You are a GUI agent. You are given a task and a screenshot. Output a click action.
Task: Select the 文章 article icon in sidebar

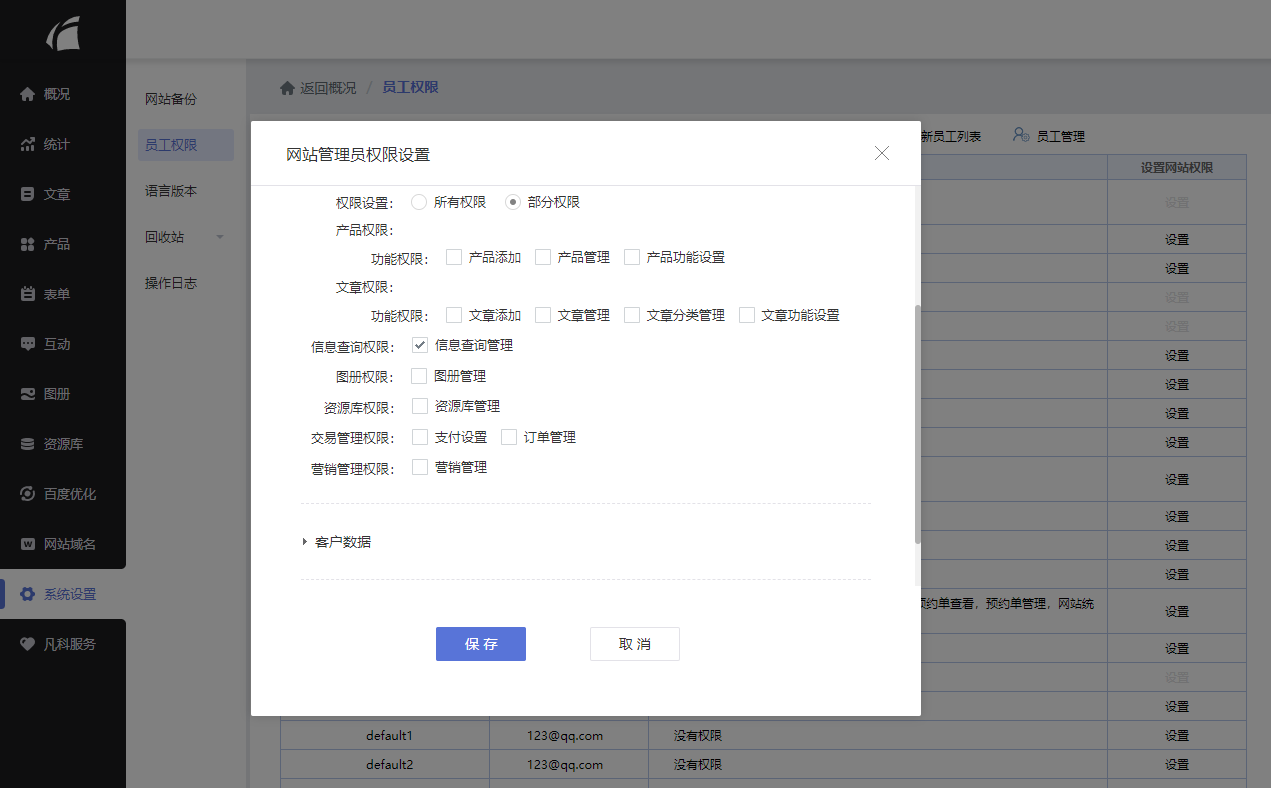(28, 194)
